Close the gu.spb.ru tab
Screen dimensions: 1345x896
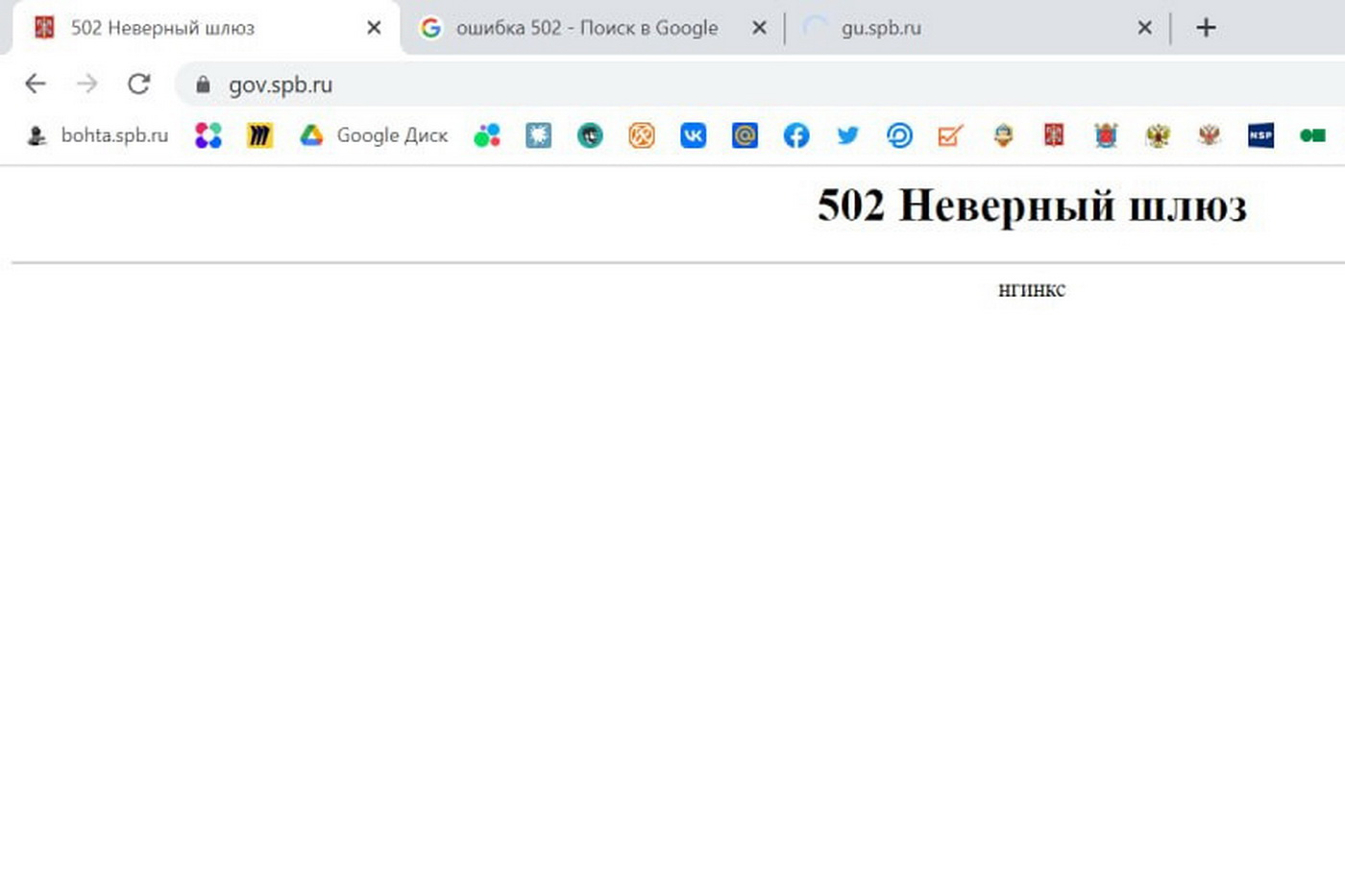1144,28
